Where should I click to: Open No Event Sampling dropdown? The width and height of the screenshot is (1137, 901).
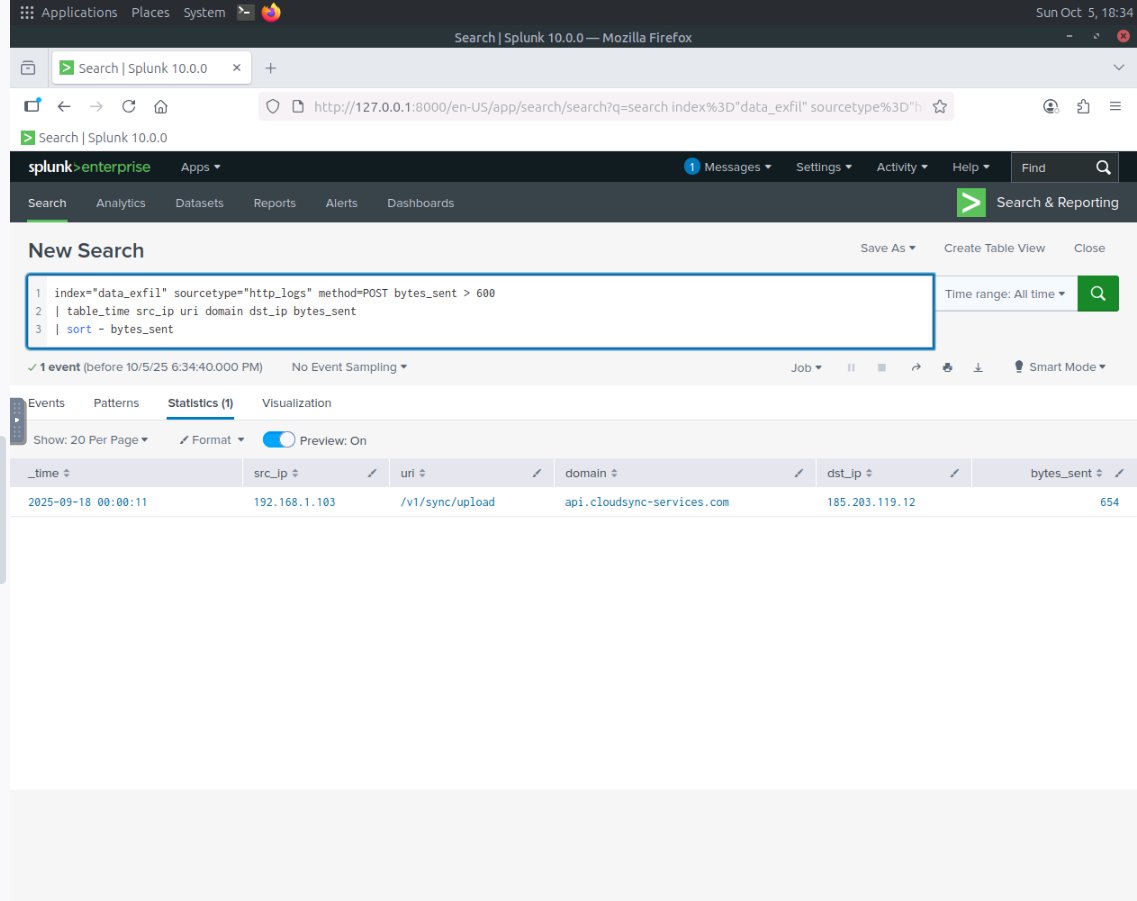click(349, 368)
